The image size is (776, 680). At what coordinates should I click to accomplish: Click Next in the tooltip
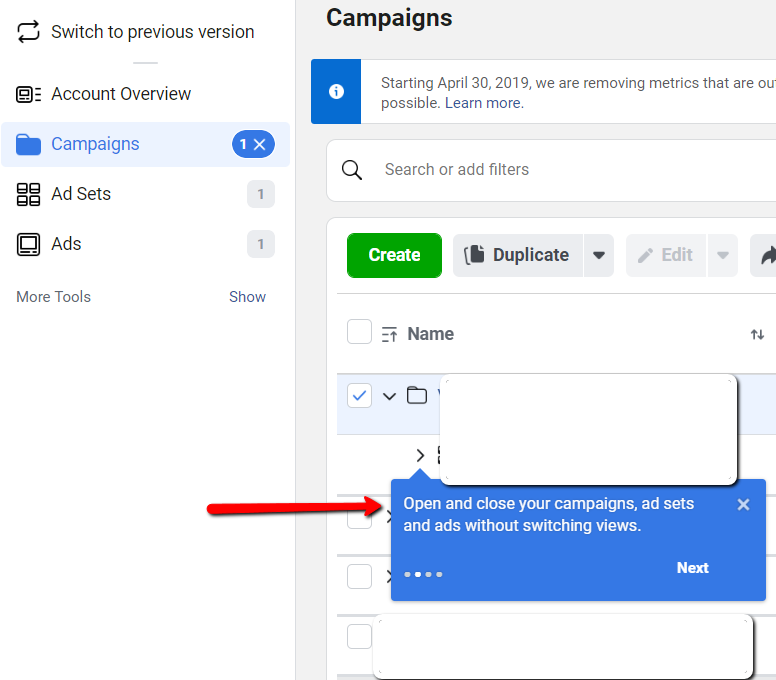click(x=692, y=568)
